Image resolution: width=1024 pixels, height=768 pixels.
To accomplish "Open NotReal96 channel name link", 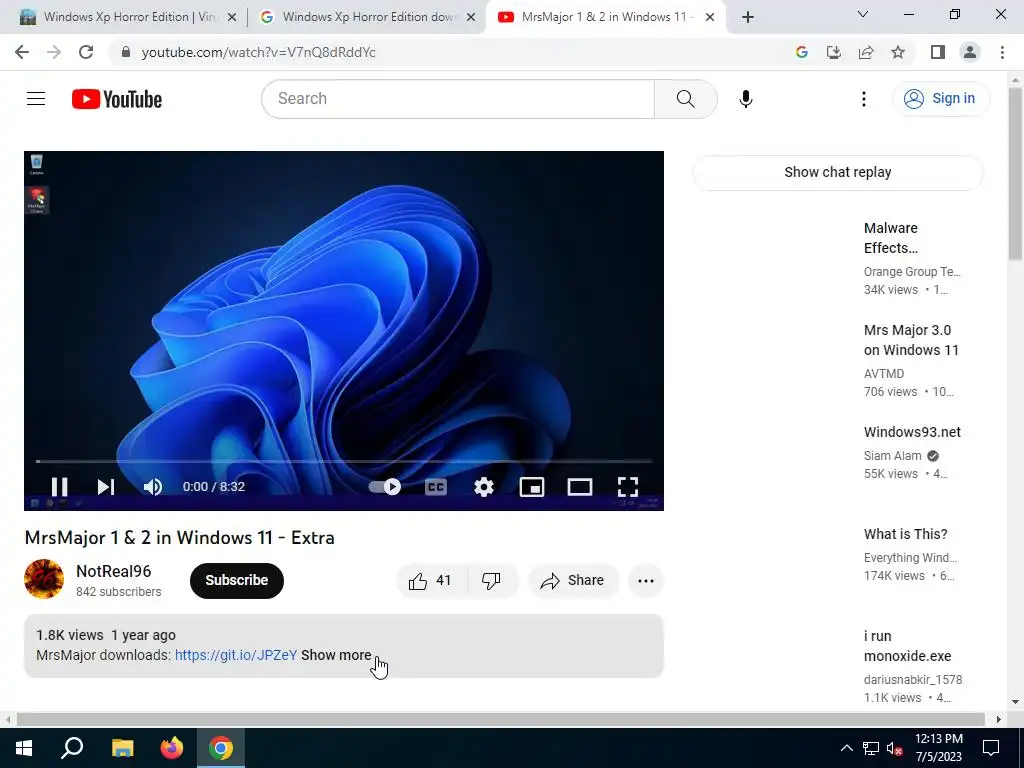I will 114,571.
